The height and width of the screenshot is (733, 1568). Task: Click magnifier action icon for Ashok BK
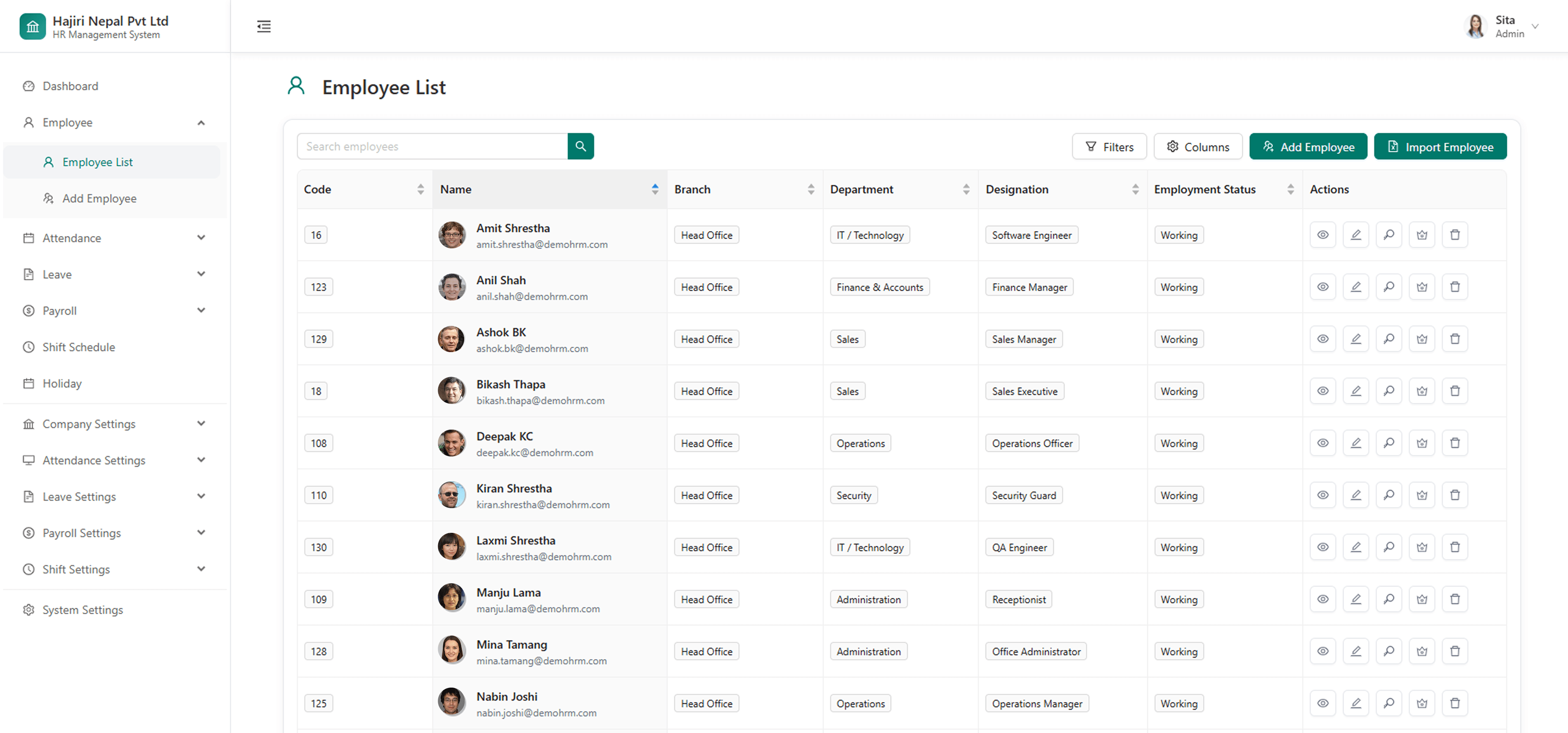[x=1389, y=339]
